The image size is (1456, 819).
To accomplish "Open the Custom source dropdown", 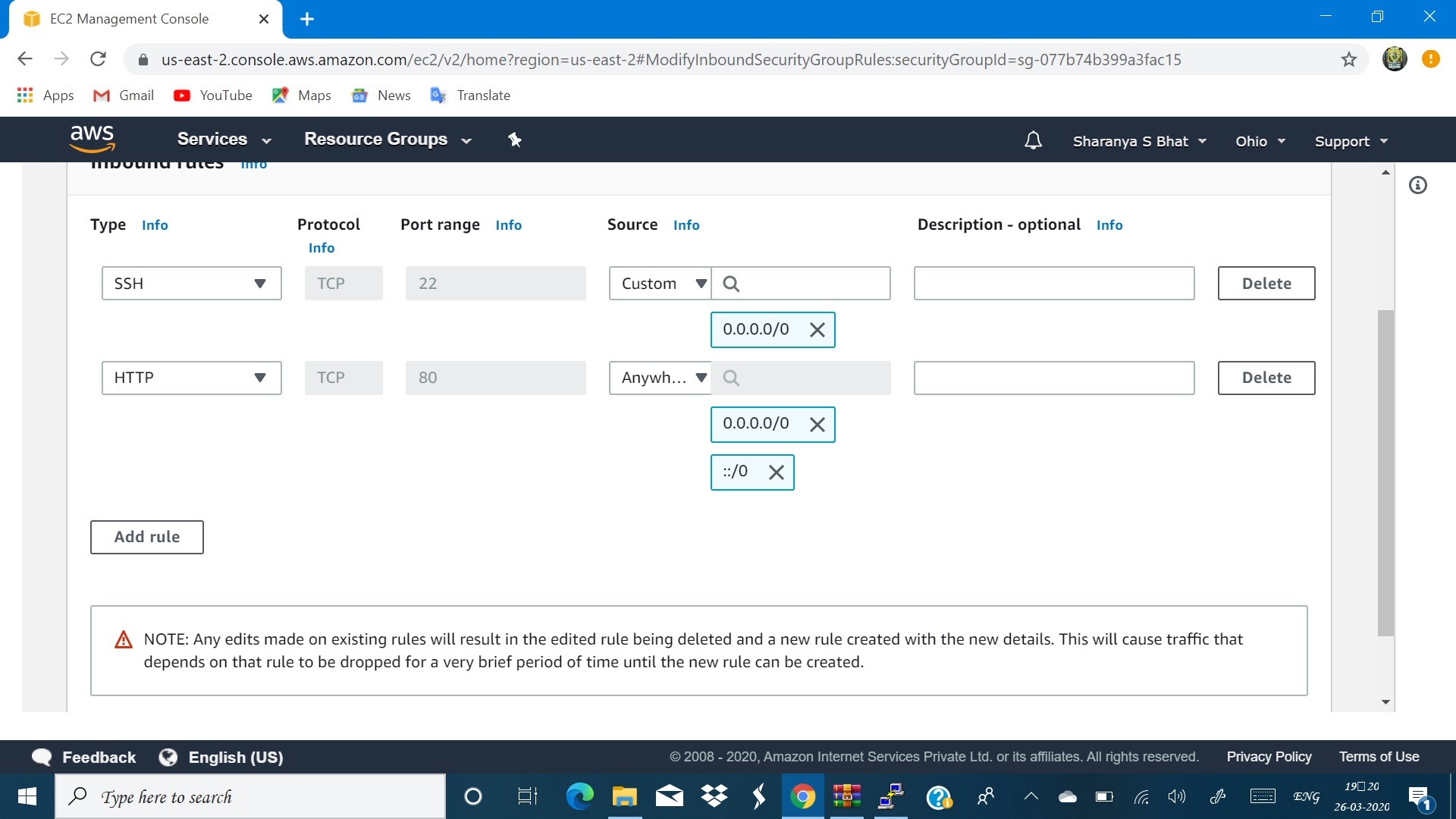I will [x=660, y=283].
